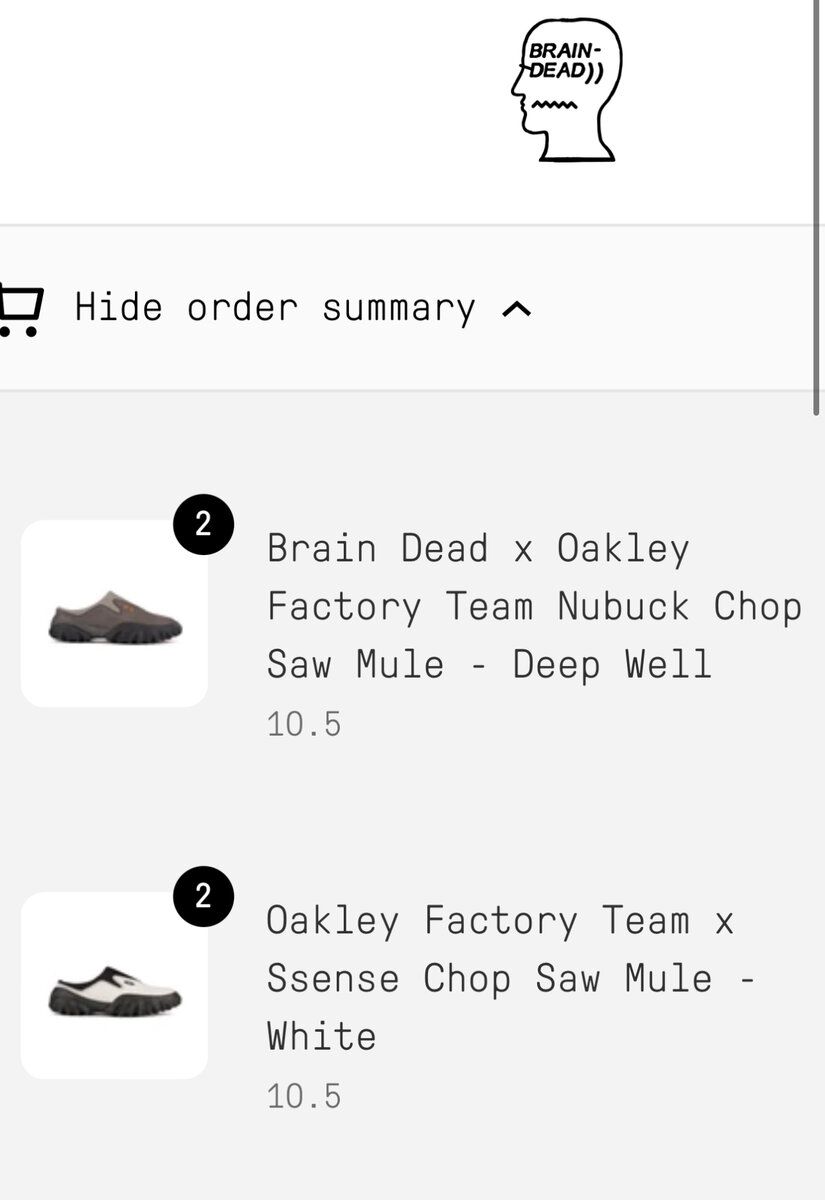Click the shopping cart icon
Viewport: 825px width, 1200px height.
click(x=20, y=309)
